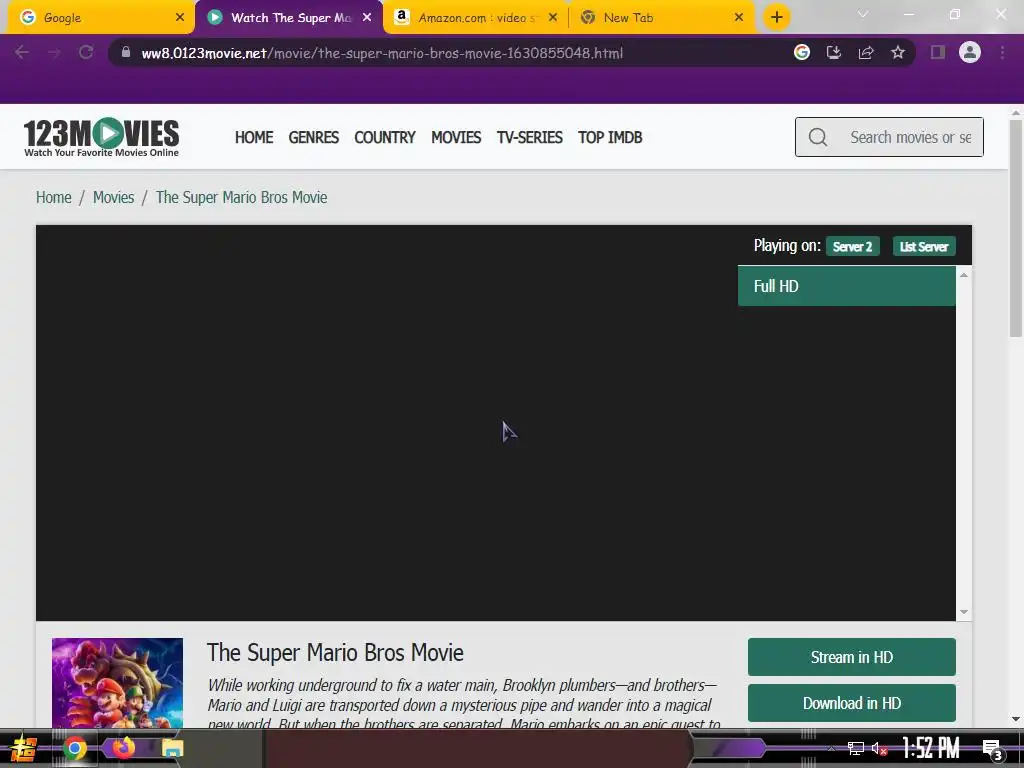Viewport: 1024px width, 768px height.
Task: Switch to the Google tab
Action: [x=98, y=18]
